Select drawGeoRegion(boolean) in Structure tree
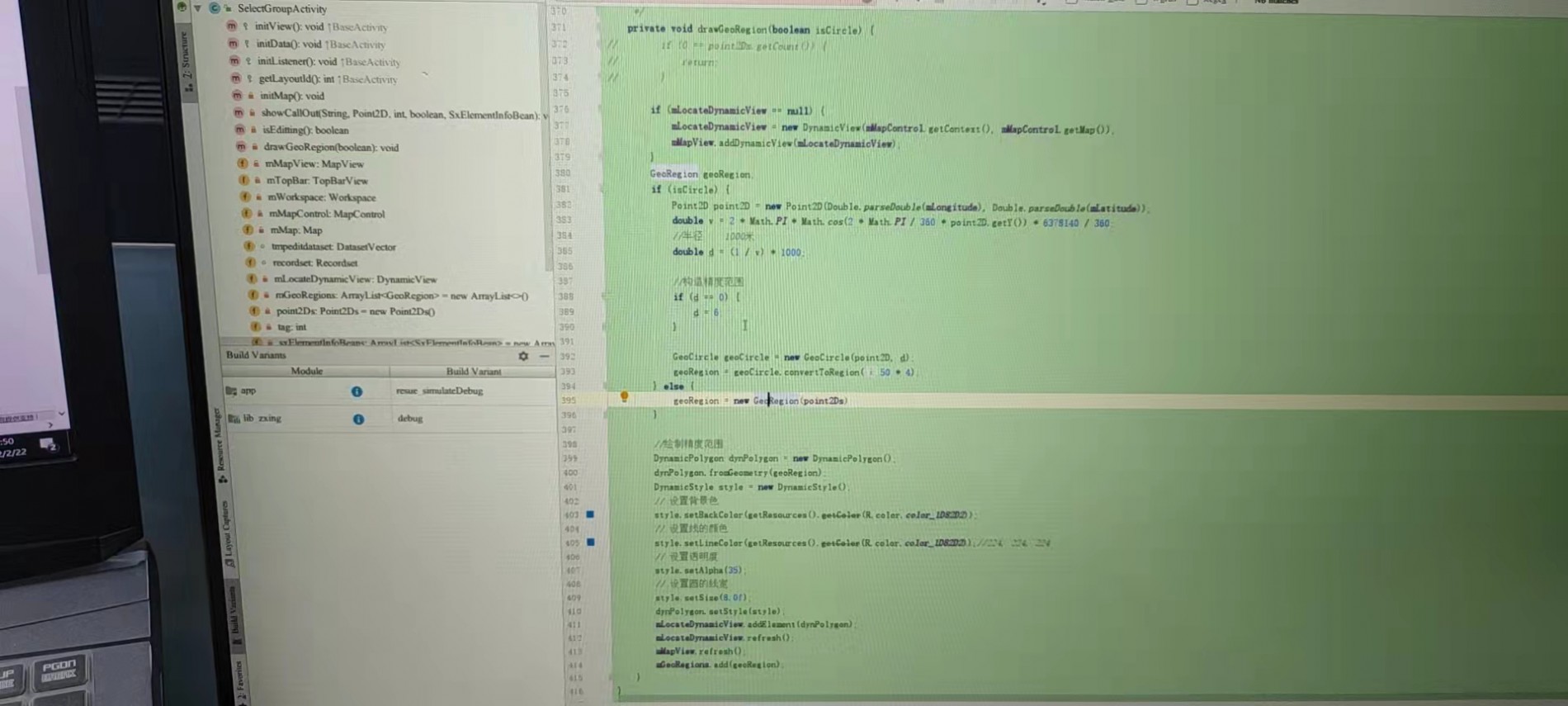The image size is (1568, 706). 331,147
